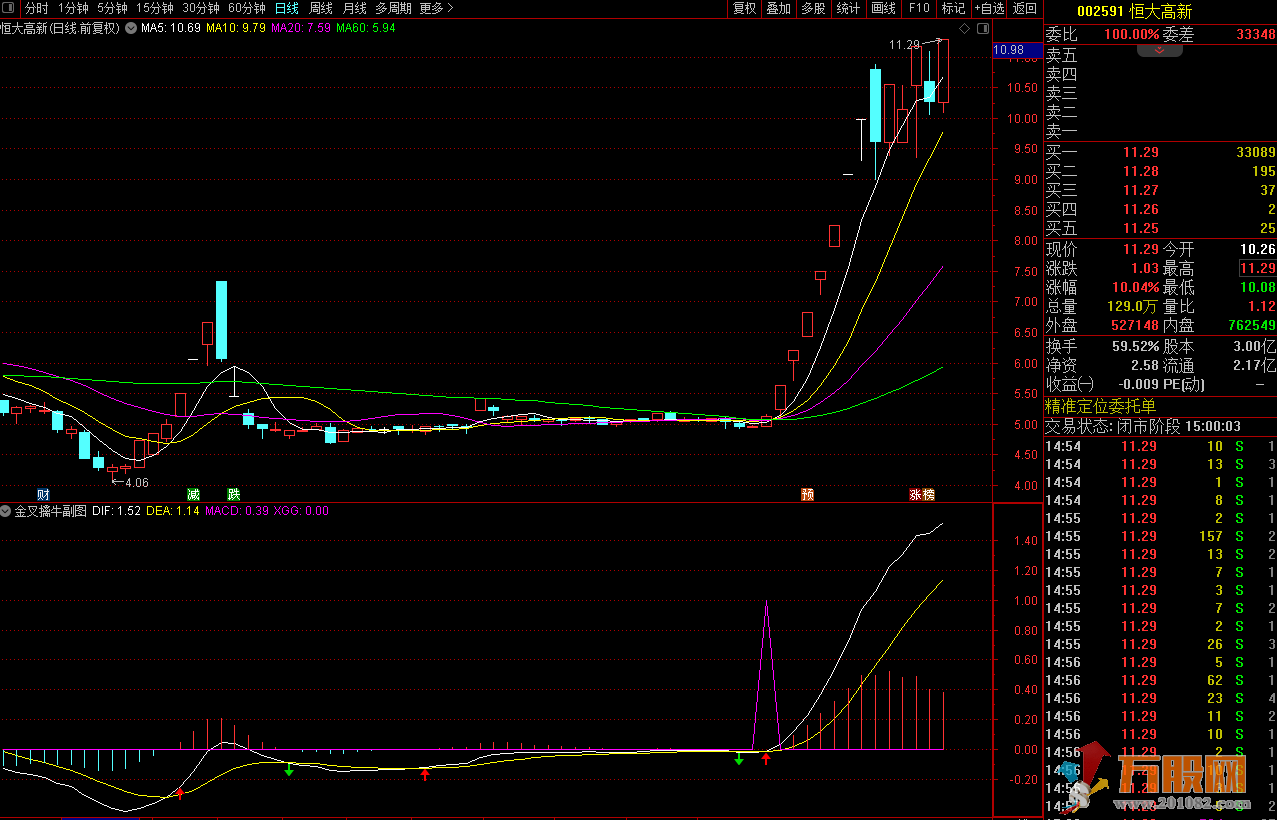
Task: Click the 买二 bid price 11.28
Action: [x=1140, y=172]
